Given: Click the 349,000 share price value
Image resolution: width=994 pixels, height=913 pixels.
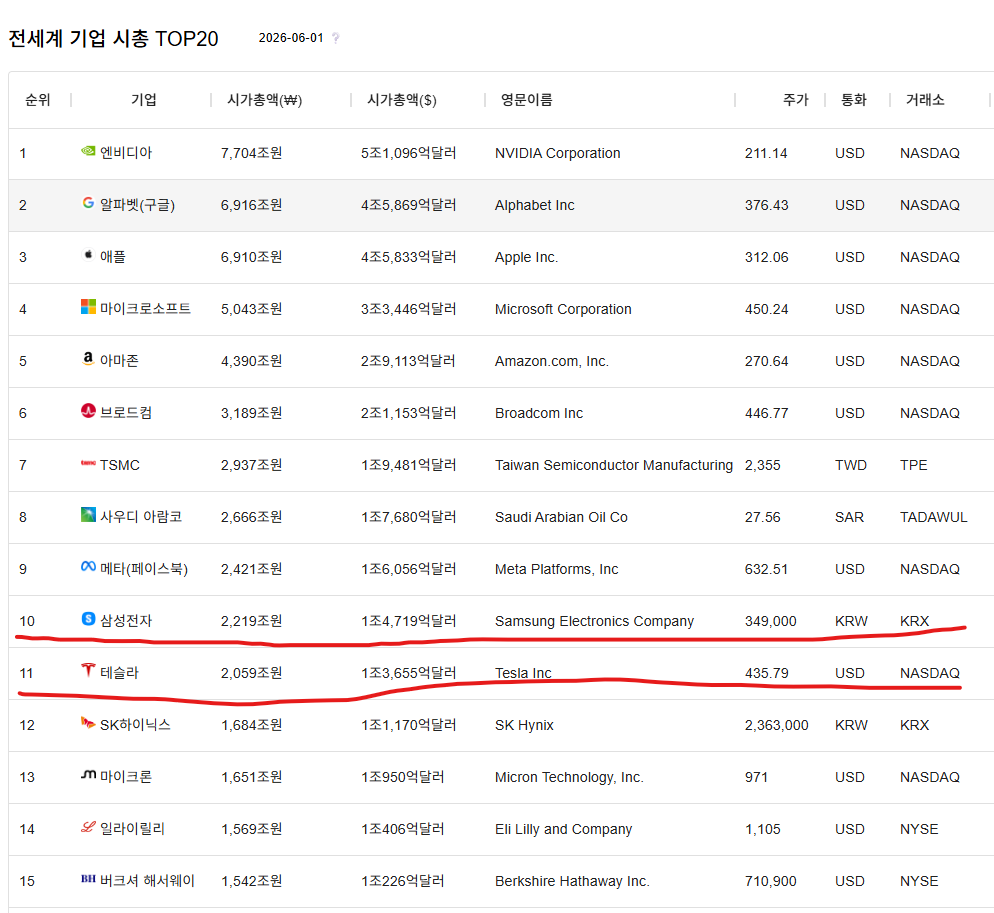Looking at the screenshot, I should click(x=770, y=621).
